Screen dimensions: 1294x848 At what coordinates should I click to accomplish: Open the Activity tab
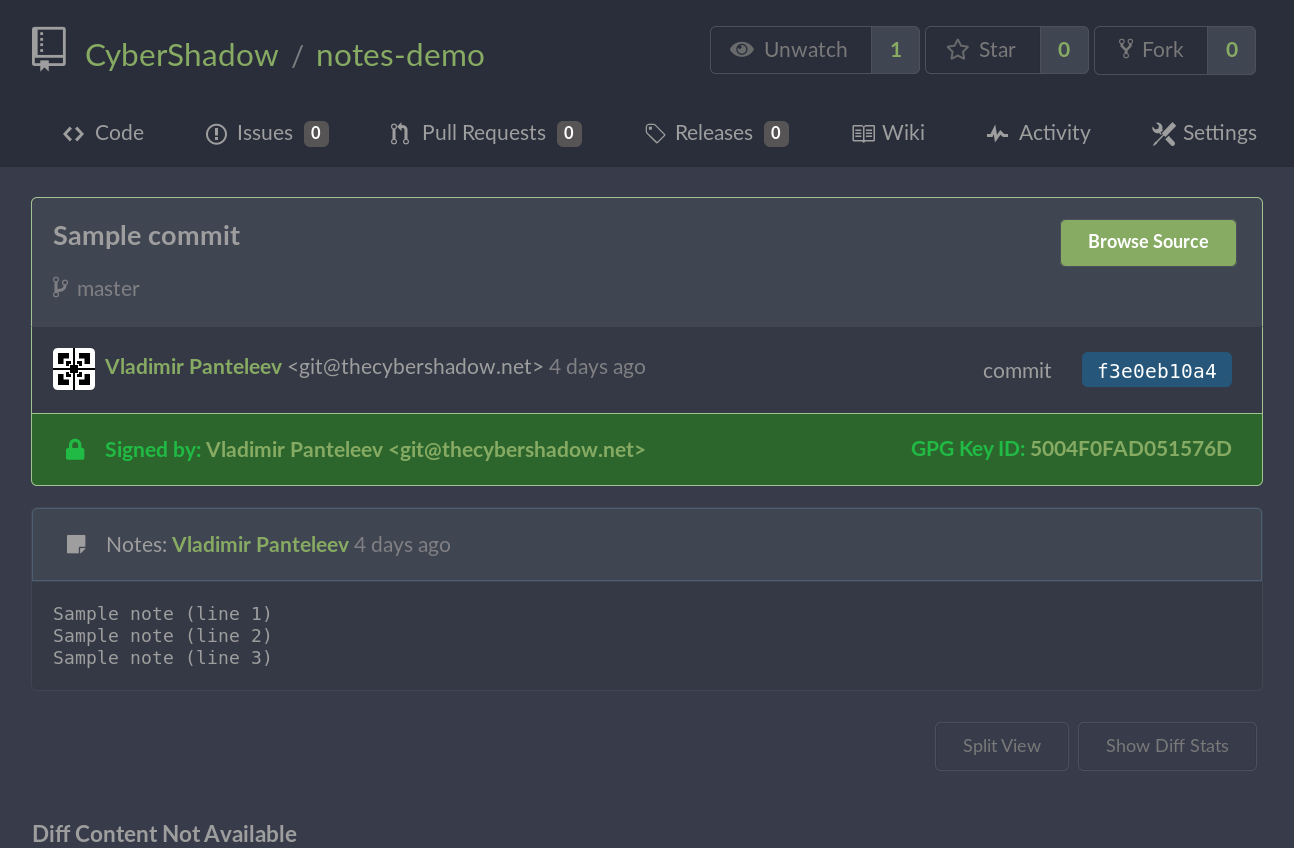point(1038,133)
